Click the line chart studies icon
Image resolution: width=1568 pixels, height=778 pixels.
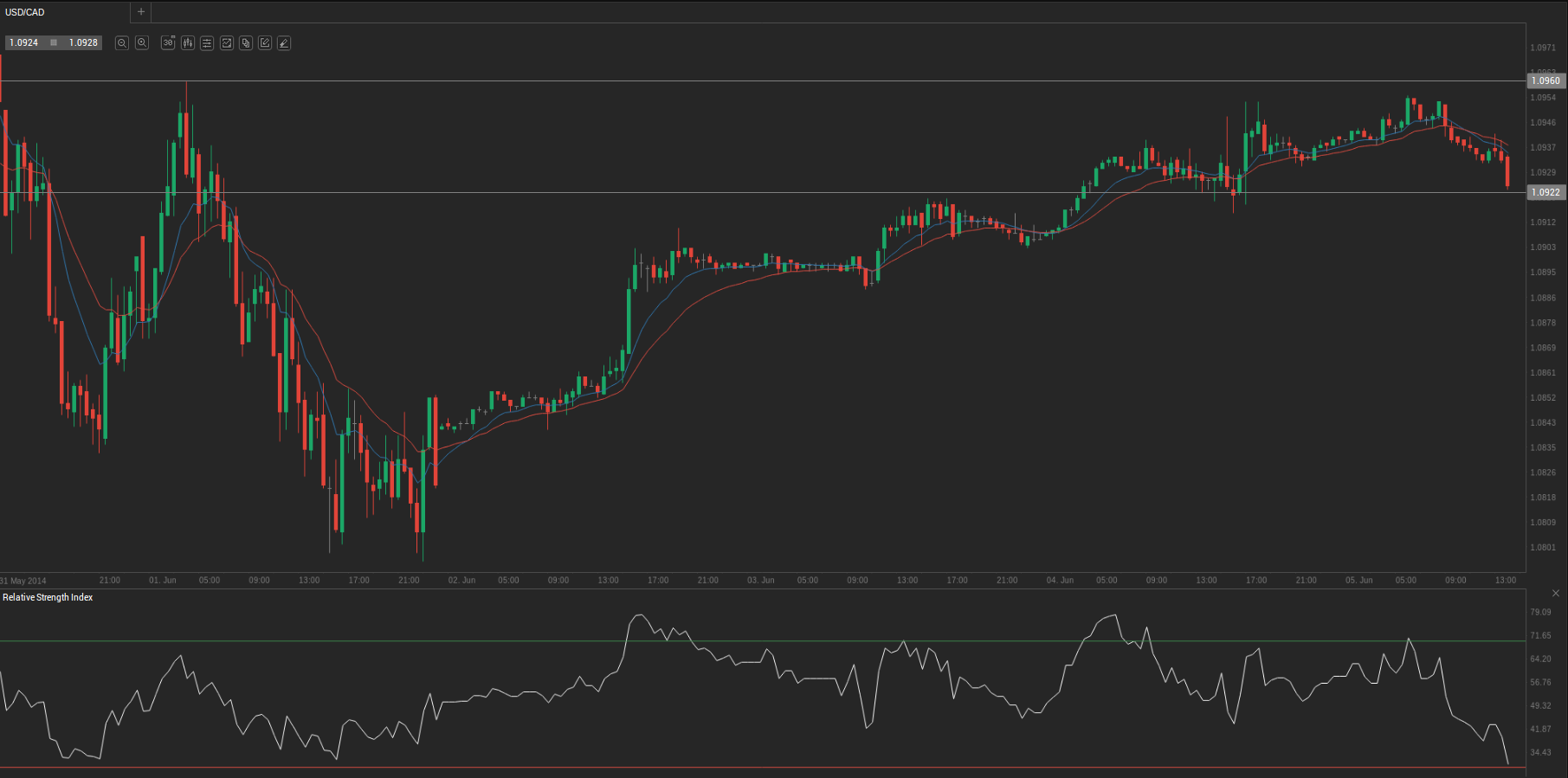pyautogui.click(x=227, y=42)
